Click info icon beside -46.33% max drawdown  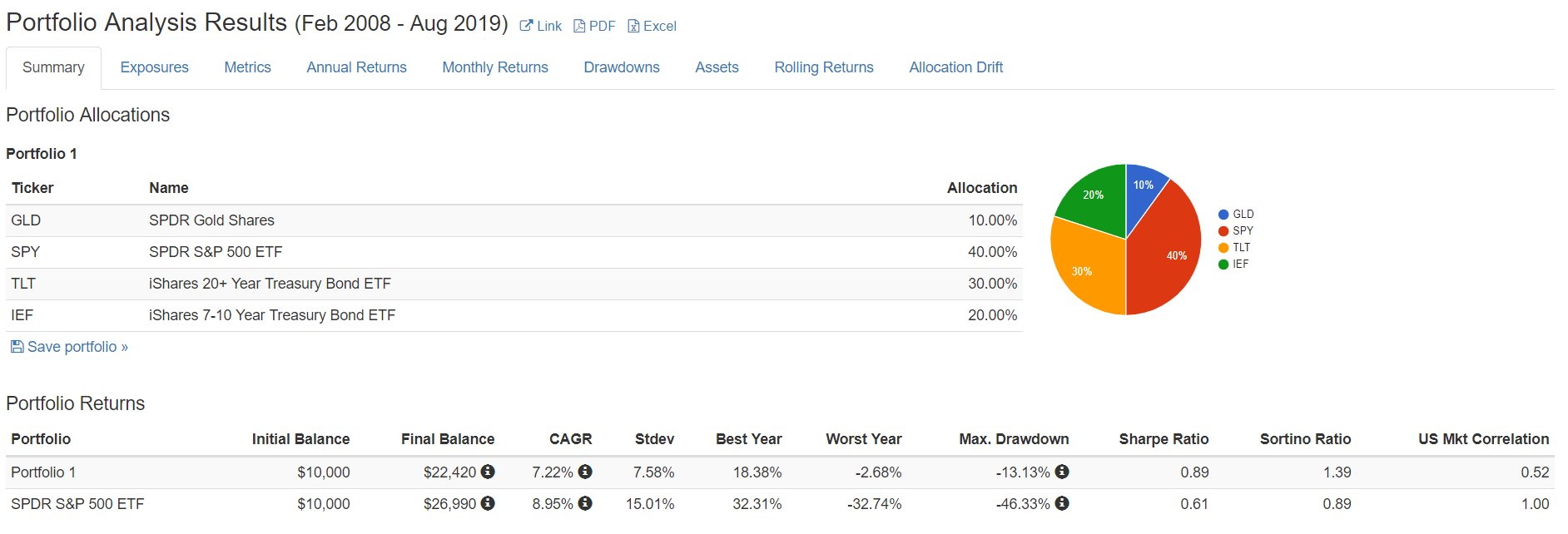1062,503
